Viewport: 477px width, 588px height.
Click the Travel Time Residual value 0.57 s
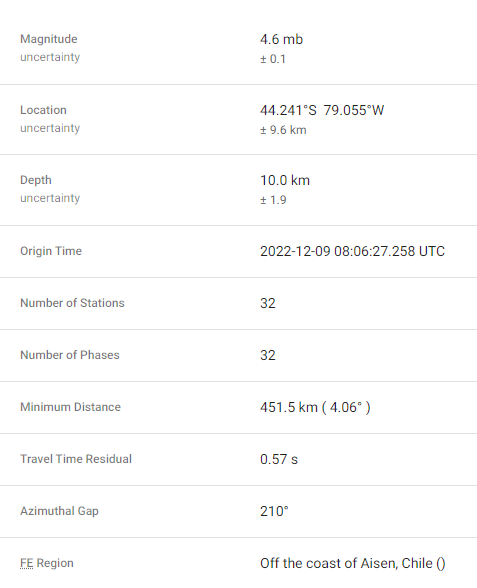coord(279,459)
